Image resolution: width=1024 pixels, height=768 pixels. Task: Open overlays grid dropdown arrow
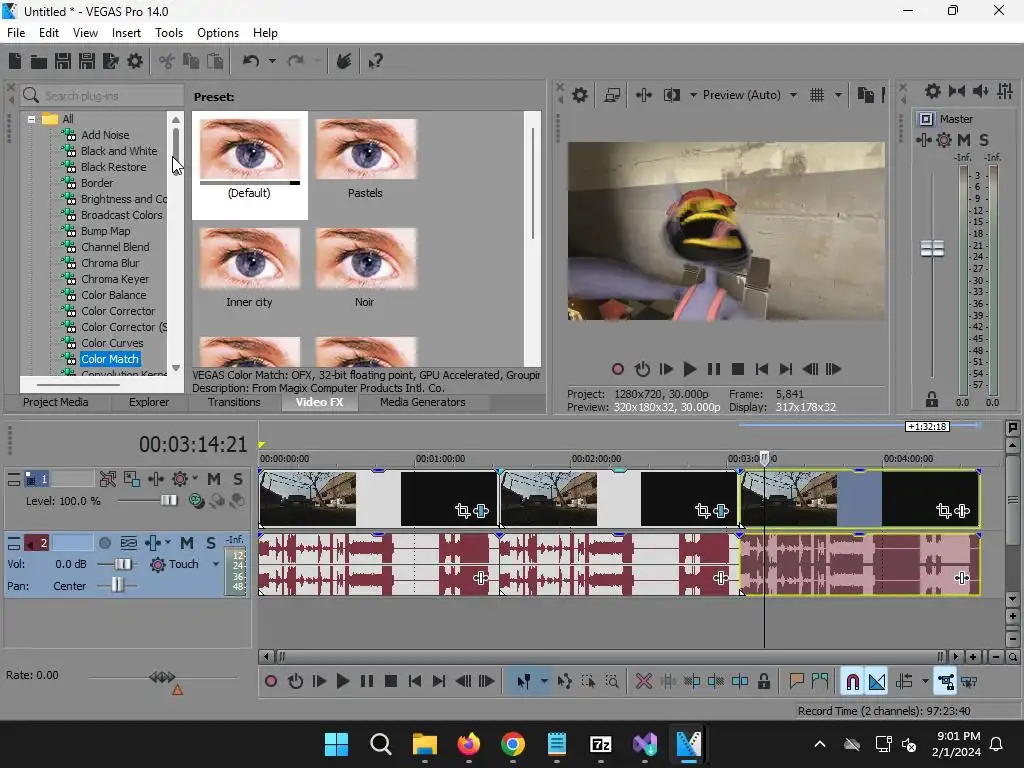coord(838,95)
